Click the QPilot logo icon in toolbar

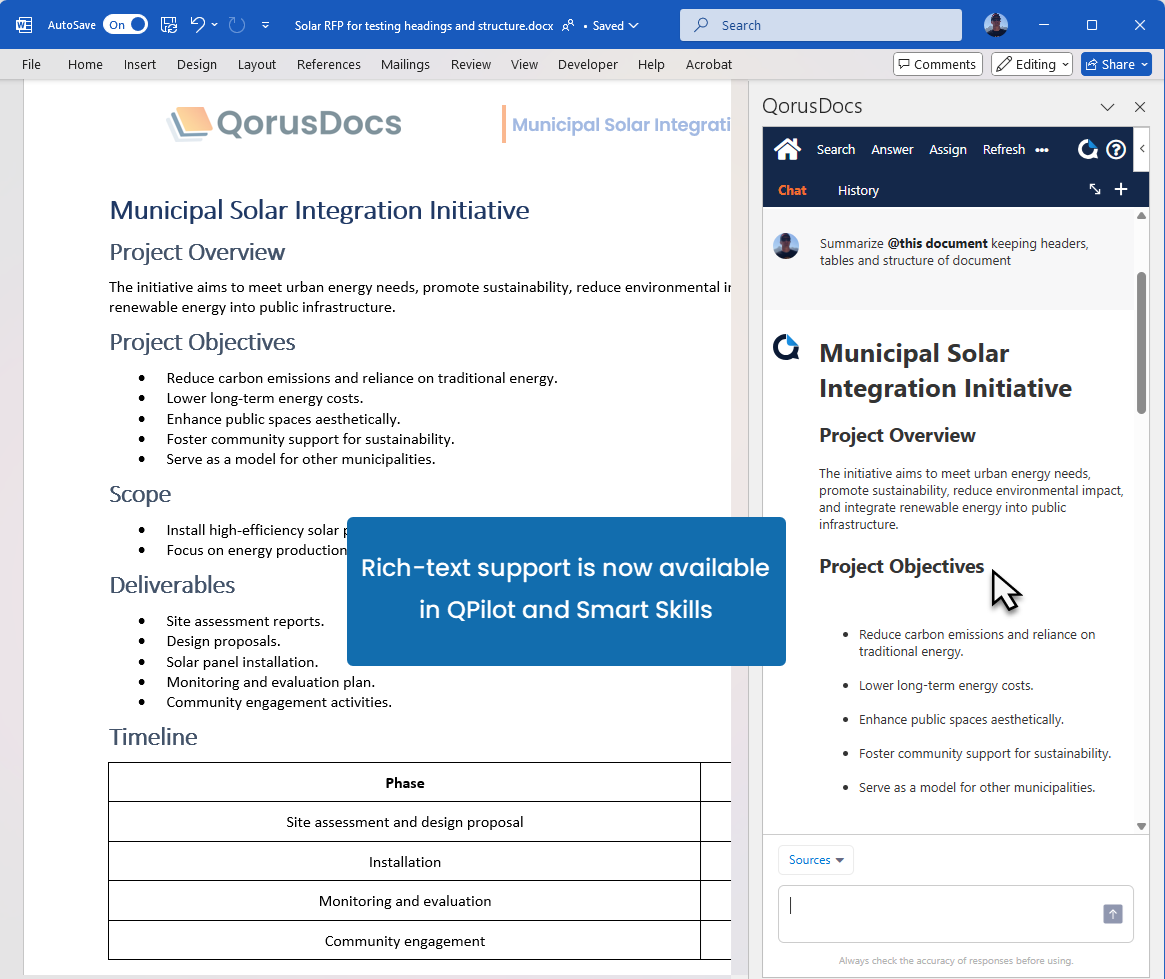click(x=1088, y=149)
